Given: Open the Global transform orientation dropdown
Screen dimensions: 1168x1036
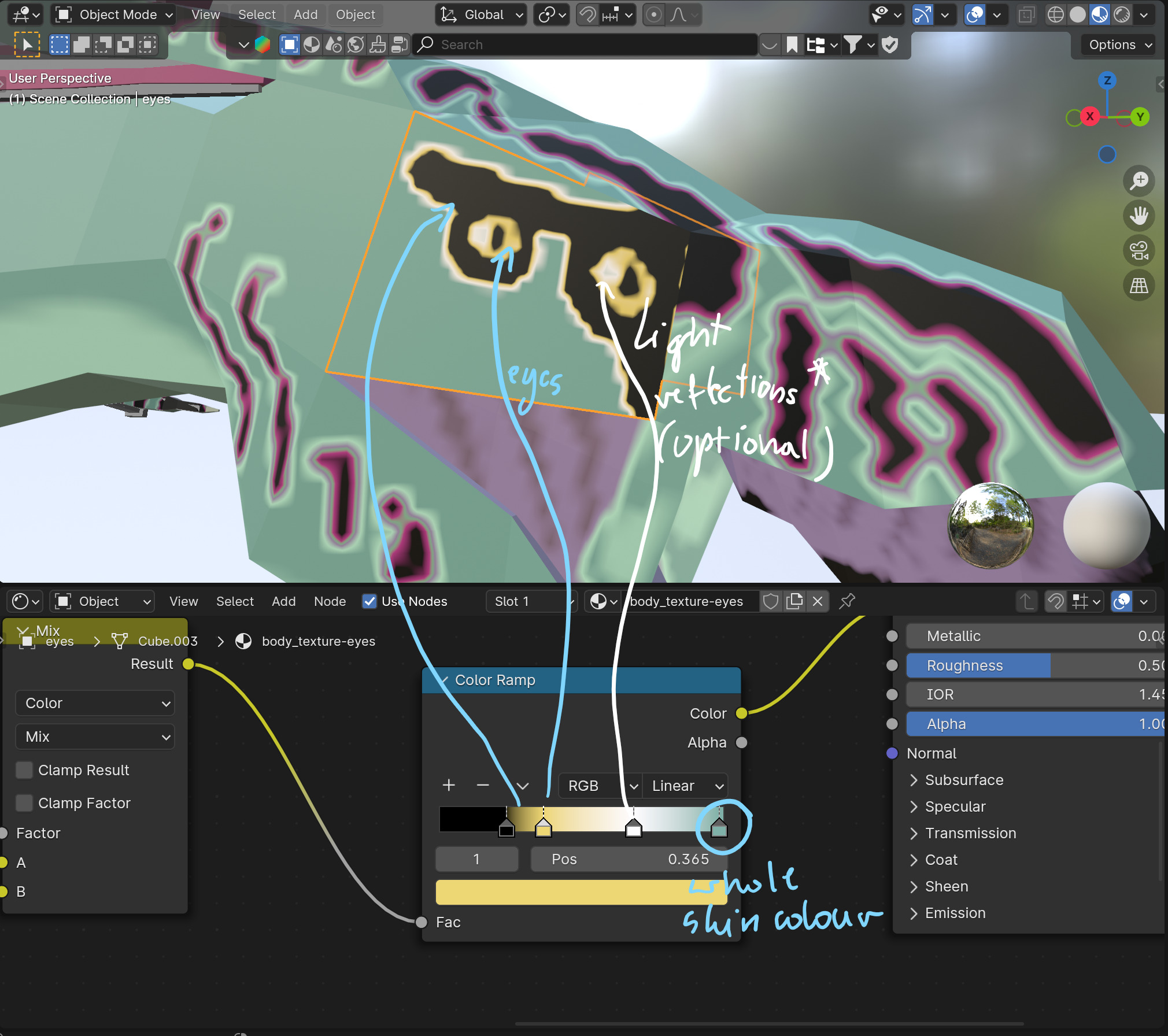Looking at the screenshot, I should click(x=480, y=14).
